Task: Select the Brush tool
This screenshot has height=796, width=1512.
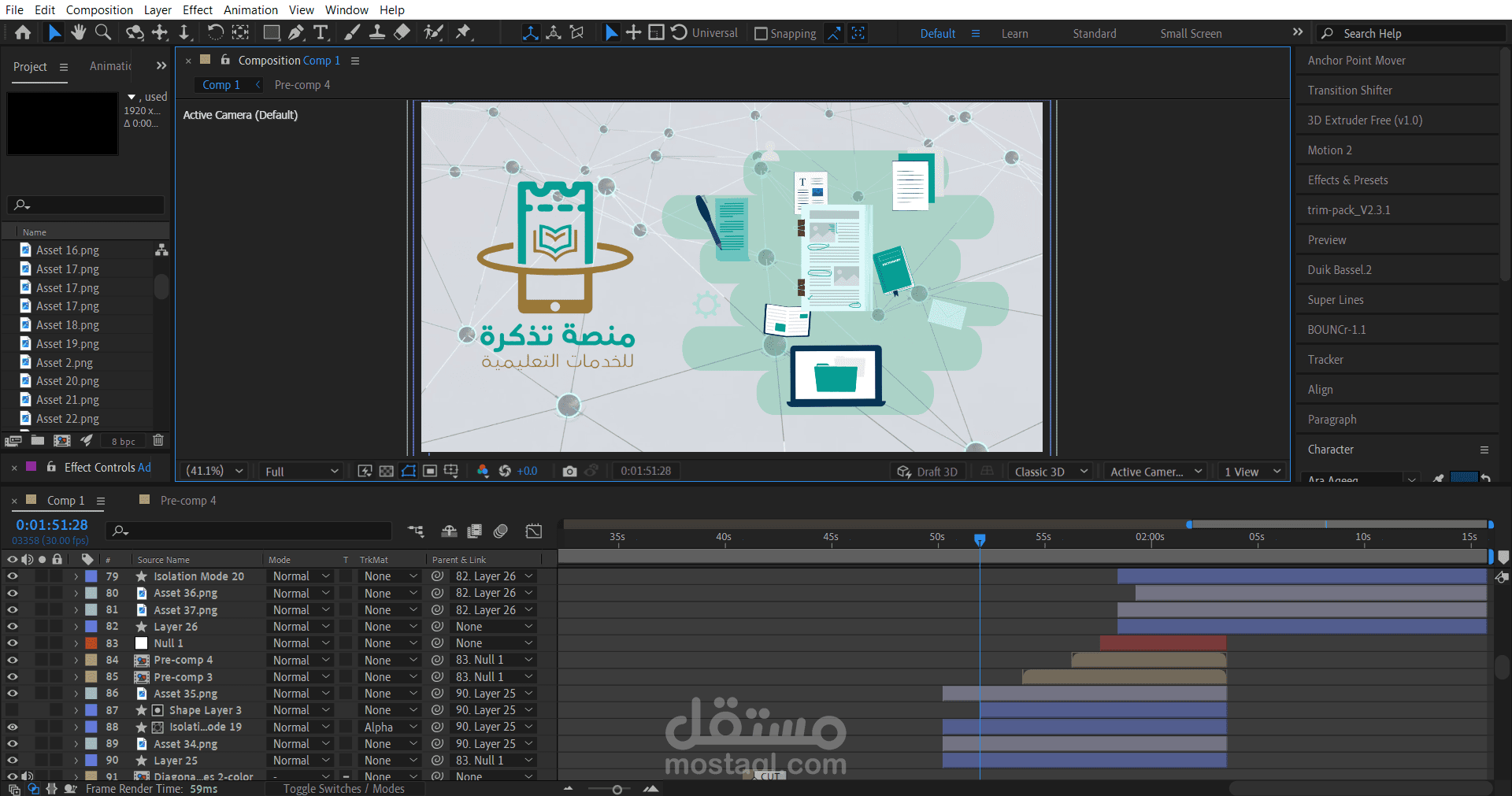Action: pyautogui.click(x=352, y=33)
